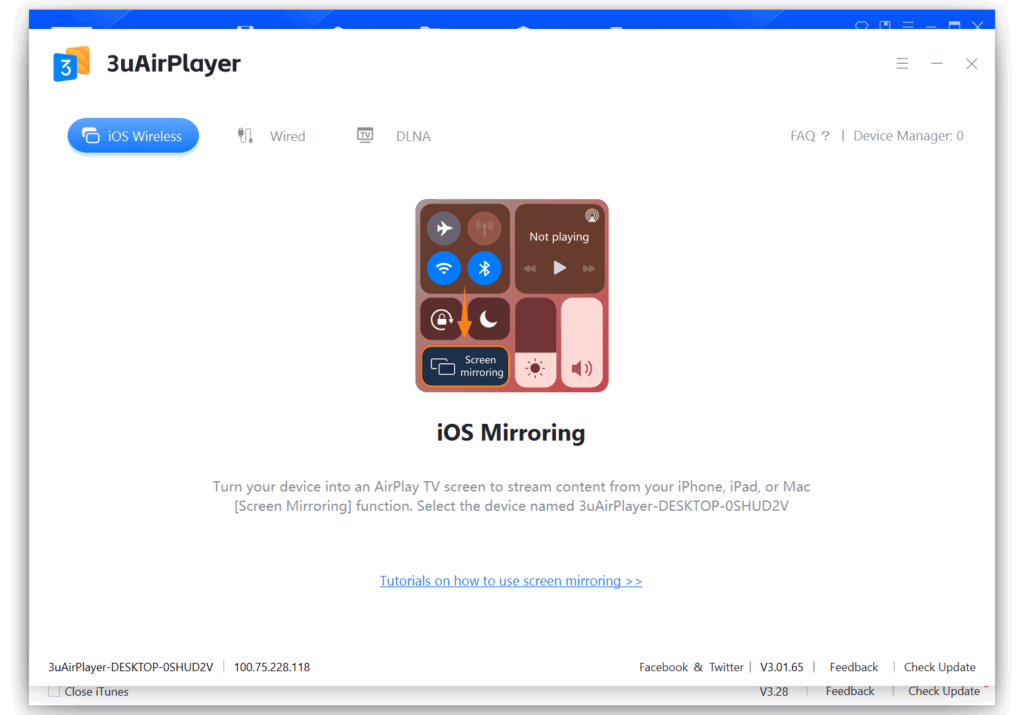Switch to the iOS Wireless tab
Screen dimensions: 1024x715
point(133,136)
